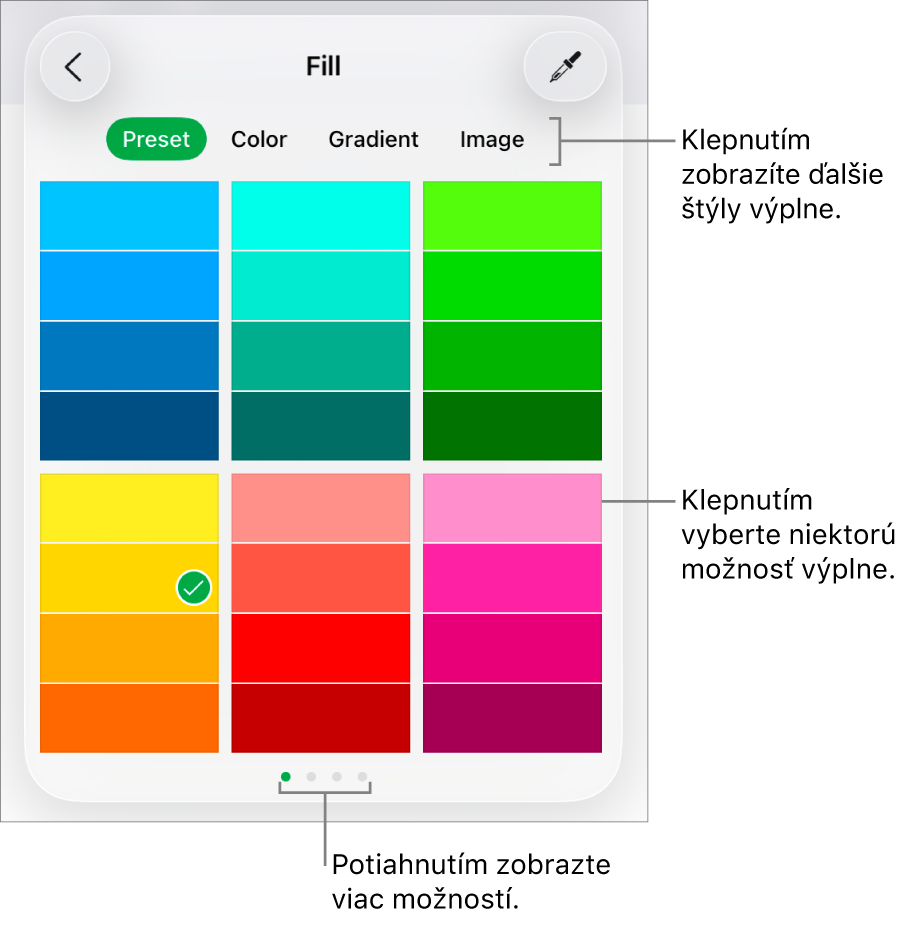This screenshot has height=926, width=907.
Task: Switch to the Image fill tab
Action: click(x=492, y=140)
